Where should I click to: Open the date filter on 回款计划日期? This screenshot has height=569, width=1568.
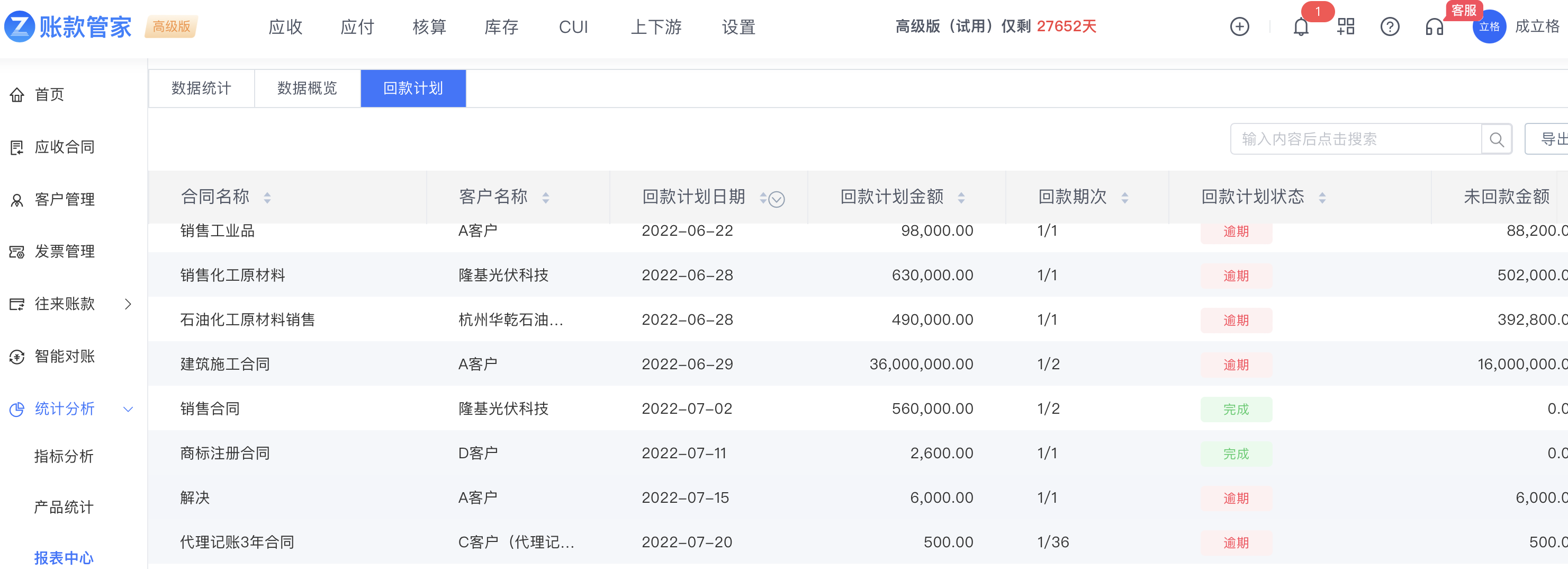coord(777,199)
